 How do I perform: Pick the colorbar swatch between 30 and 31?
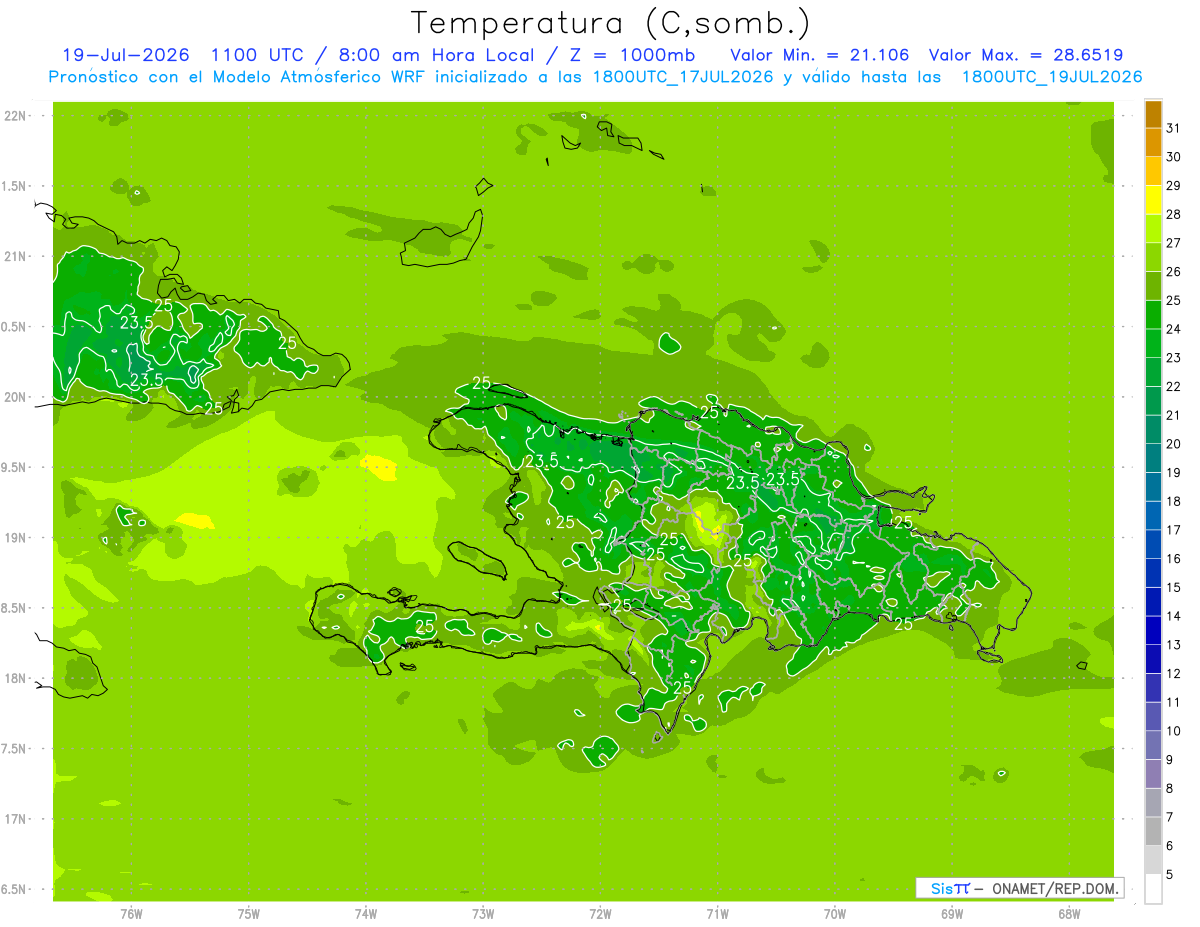(x=1153, y=143)
